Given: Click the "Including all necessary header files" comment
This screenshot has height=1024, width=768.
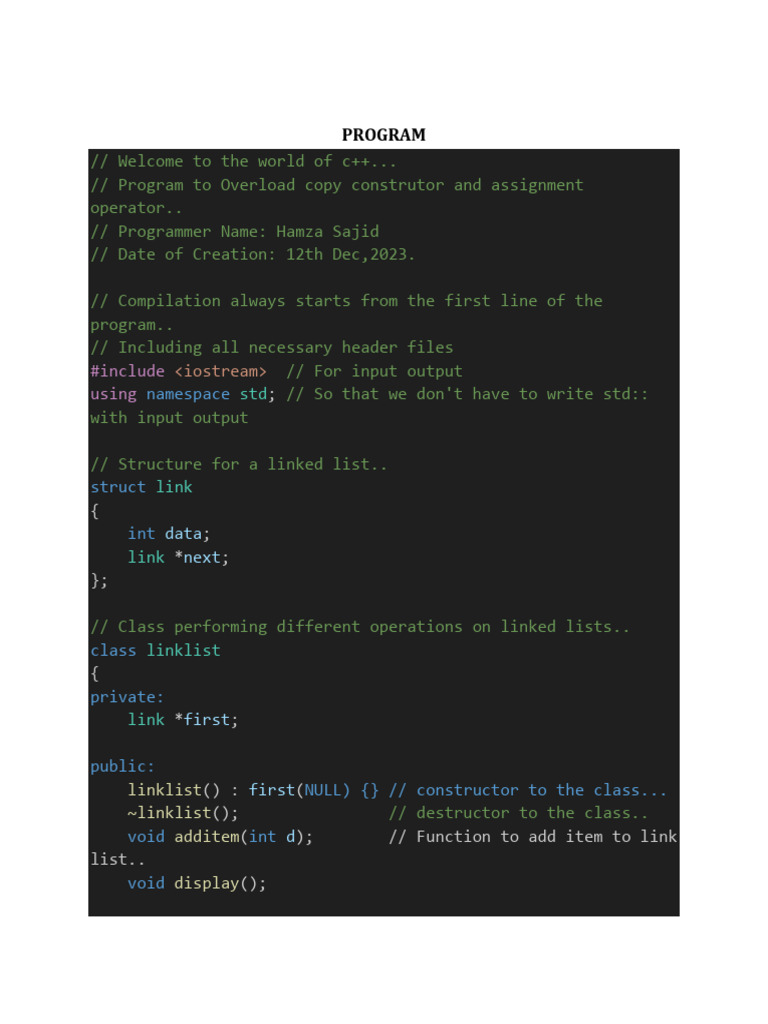Looking at the screenshot, I should pos(271,348).
